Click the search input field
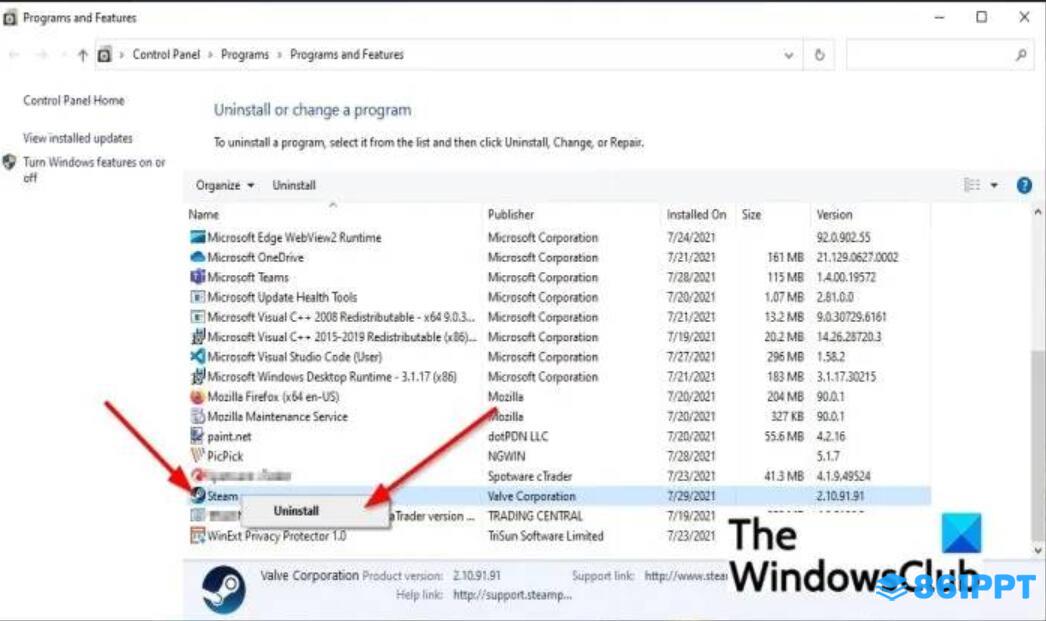The width and height of the screenshot is (1046, 621). (x=930, y=55)
